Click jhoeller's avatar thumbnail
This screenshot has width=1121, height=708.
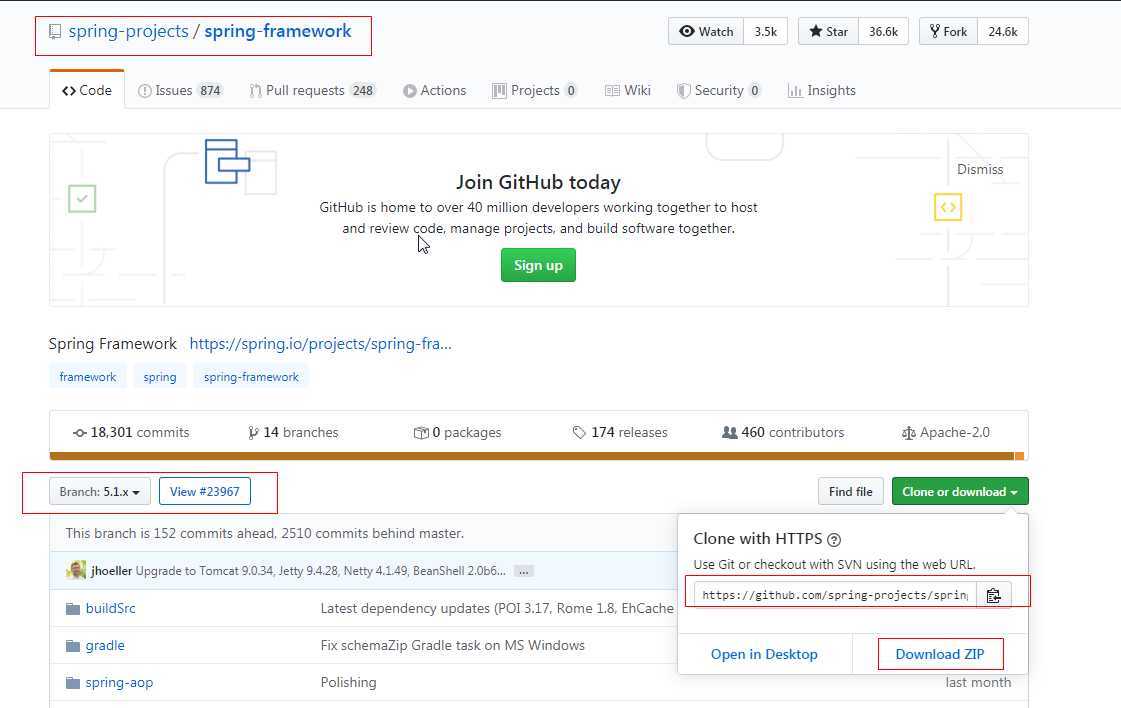76,570
